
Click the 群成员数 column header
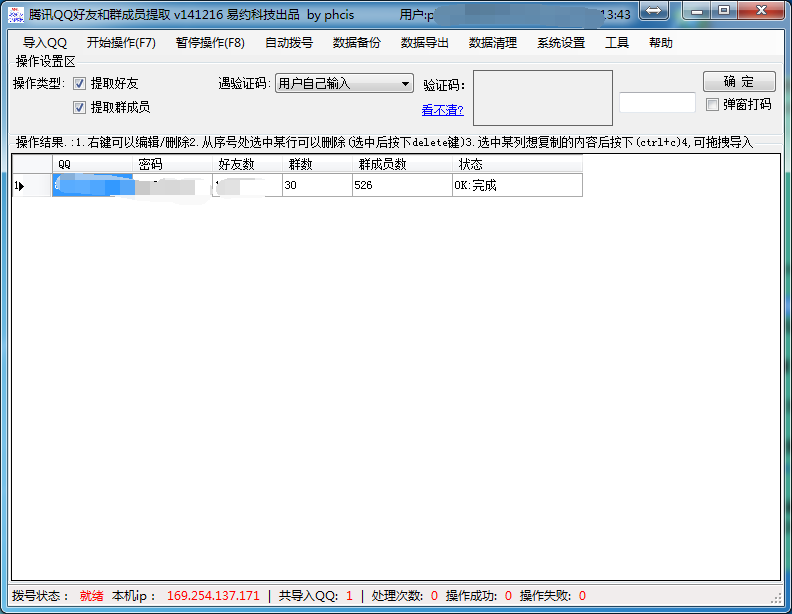click(x=403, y=164)
